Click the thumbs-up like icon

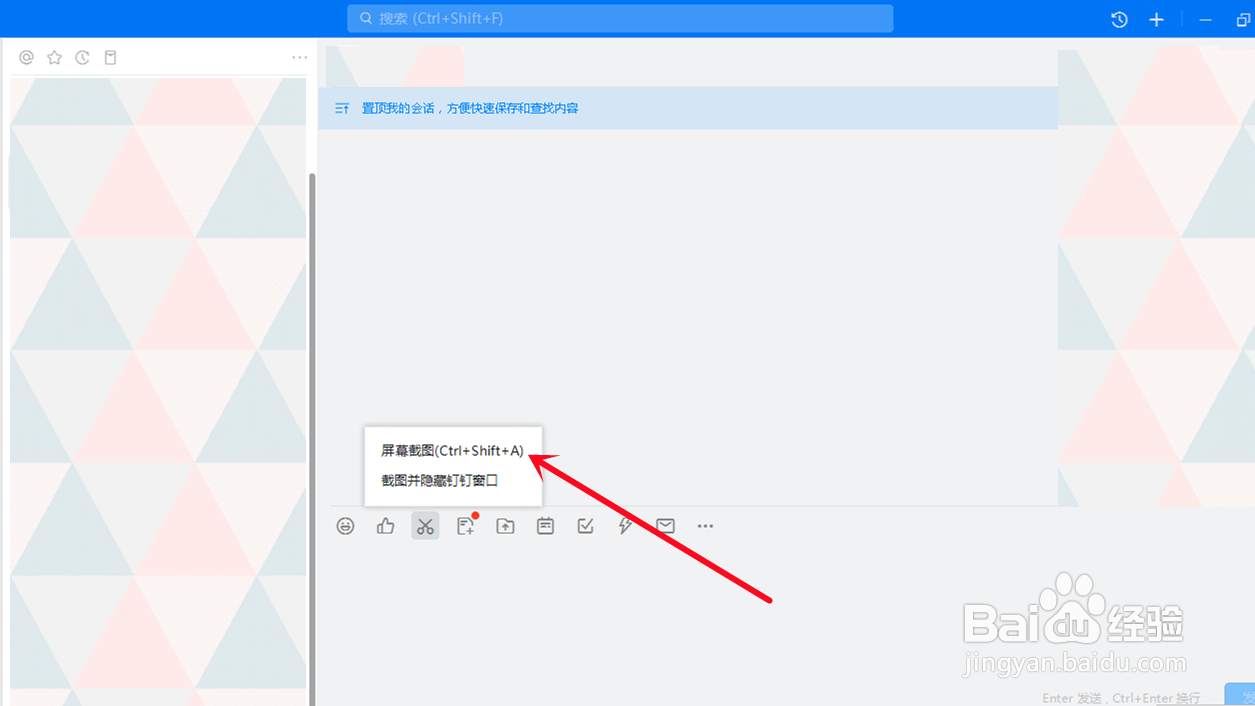tap(385, 525)
